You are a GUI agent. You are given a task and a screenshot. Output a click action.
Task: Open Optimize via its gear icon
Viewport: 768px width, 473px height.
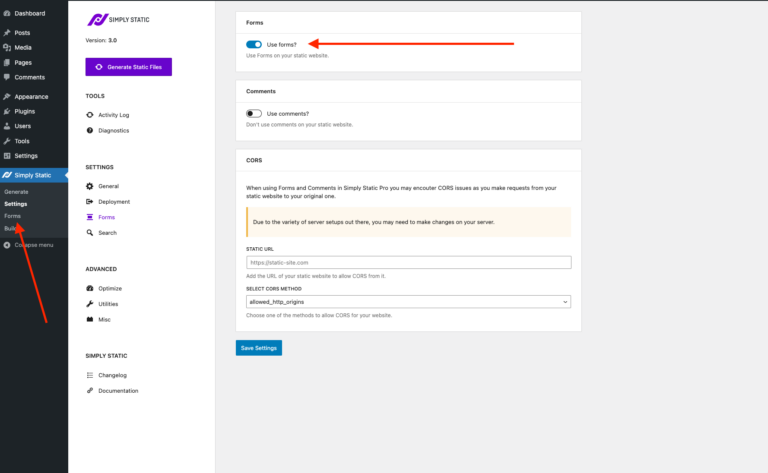click(x=90, y=288)
